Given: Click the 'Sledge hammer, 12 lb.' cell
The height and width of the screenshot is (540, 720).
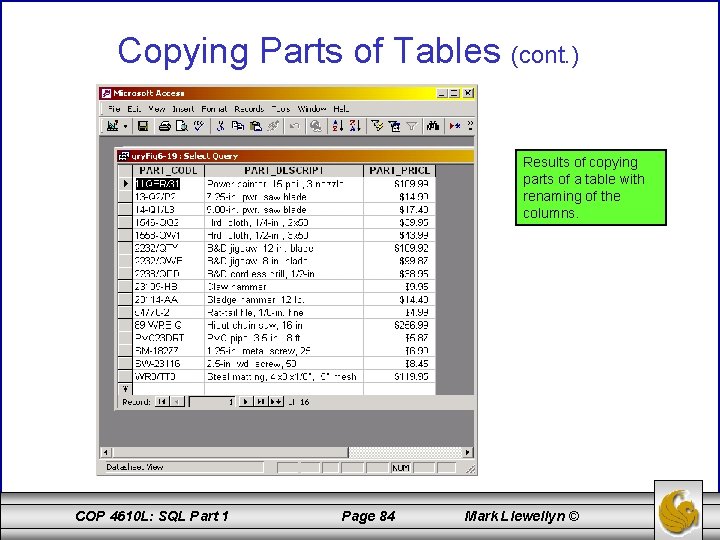Looking at the screenshot, I should tap(284, 299).
